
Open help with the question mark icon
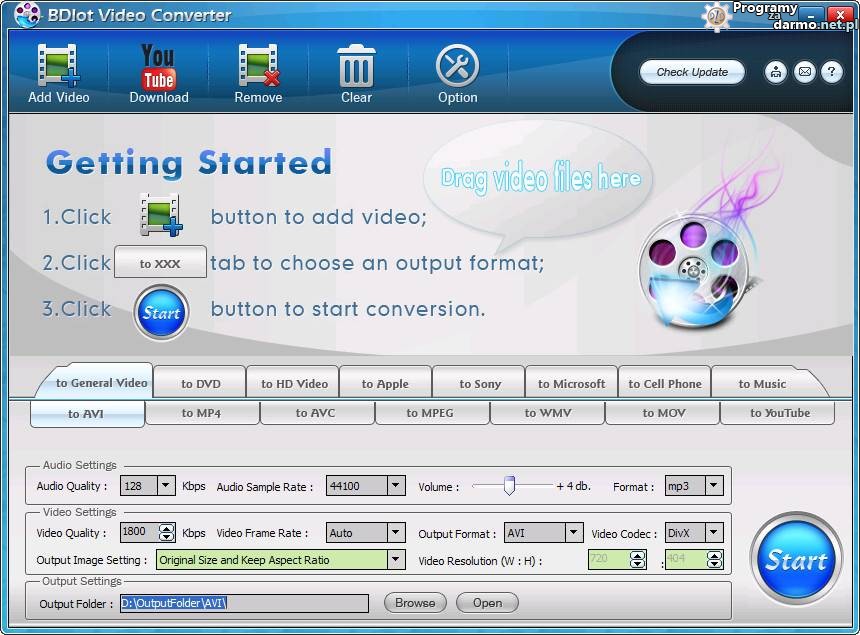click(831, 72)
